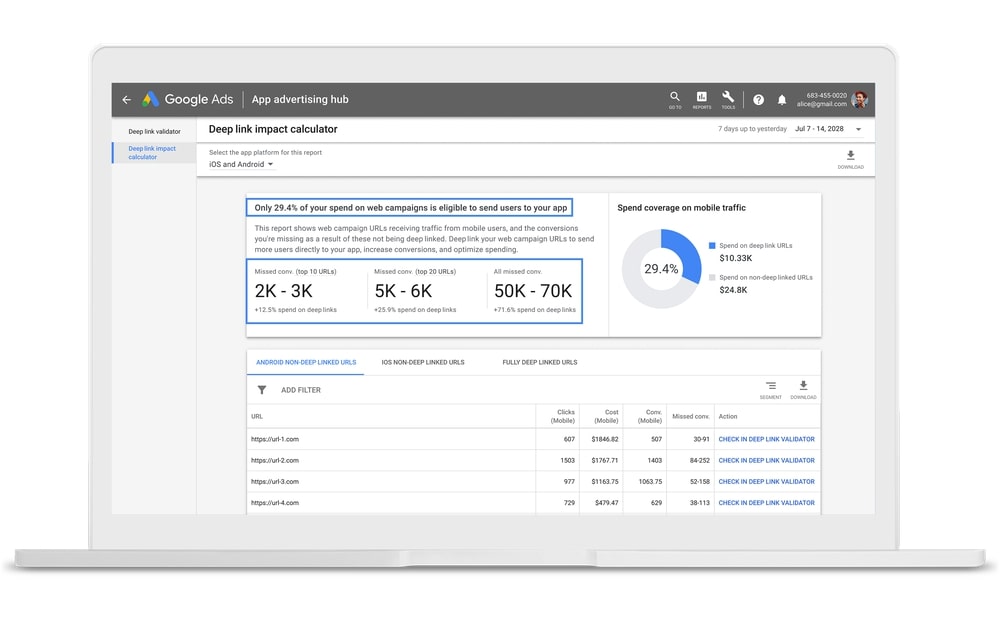Image resolution: width=1000 pixels, height=621 pixels.
Task: Click Check in Deep Link Validator for url-1
Action: tap(766, 439)
